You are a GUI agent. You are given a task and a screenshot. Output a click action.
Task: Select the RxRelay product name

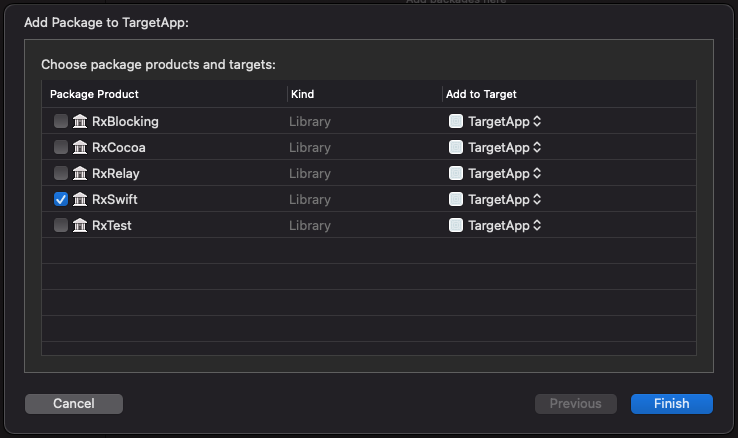pos(116,173)
